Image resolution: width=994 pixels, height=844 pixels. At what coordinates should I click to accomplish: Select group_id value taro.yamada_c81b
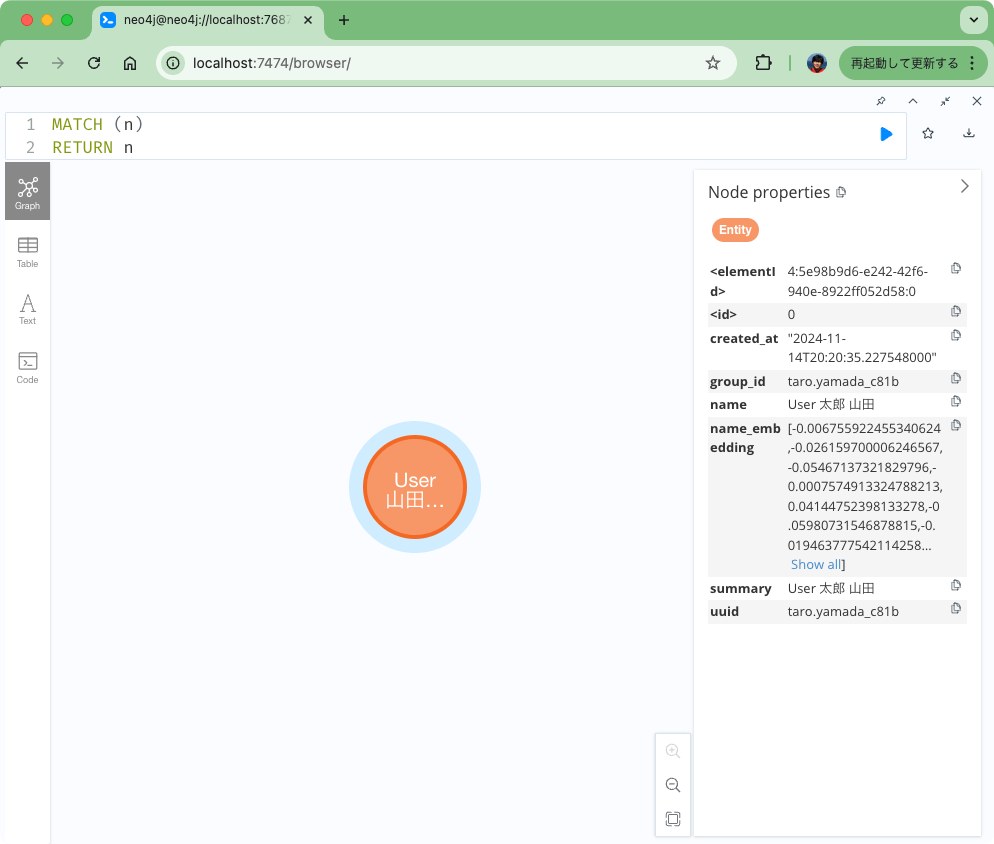pyautogui.click(x=843, y=381)
